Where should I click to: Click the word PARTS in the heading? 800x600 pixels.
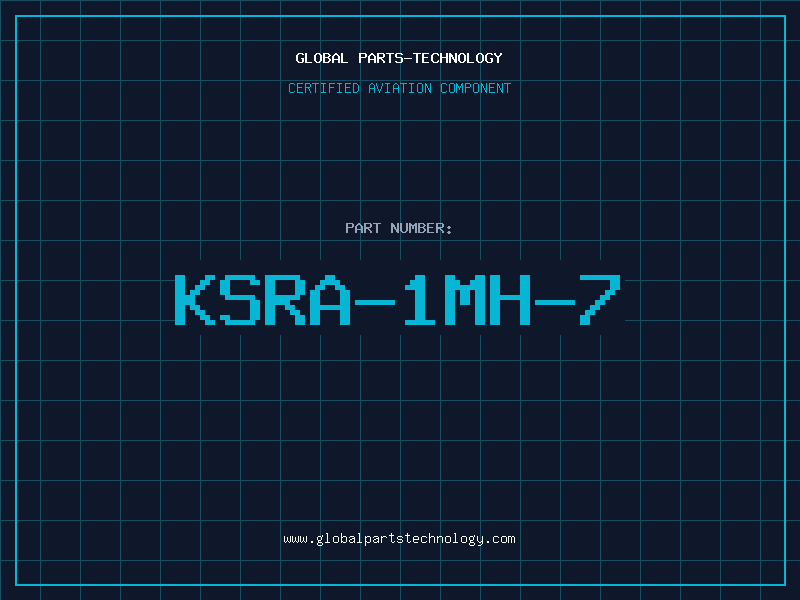[381, 58]
